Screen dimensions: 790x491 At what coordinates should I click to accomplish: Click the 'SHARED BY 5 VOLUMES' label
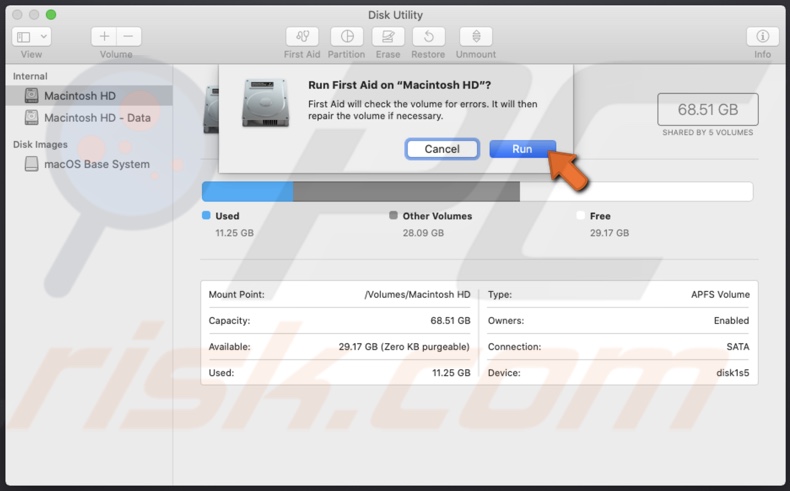707,132
